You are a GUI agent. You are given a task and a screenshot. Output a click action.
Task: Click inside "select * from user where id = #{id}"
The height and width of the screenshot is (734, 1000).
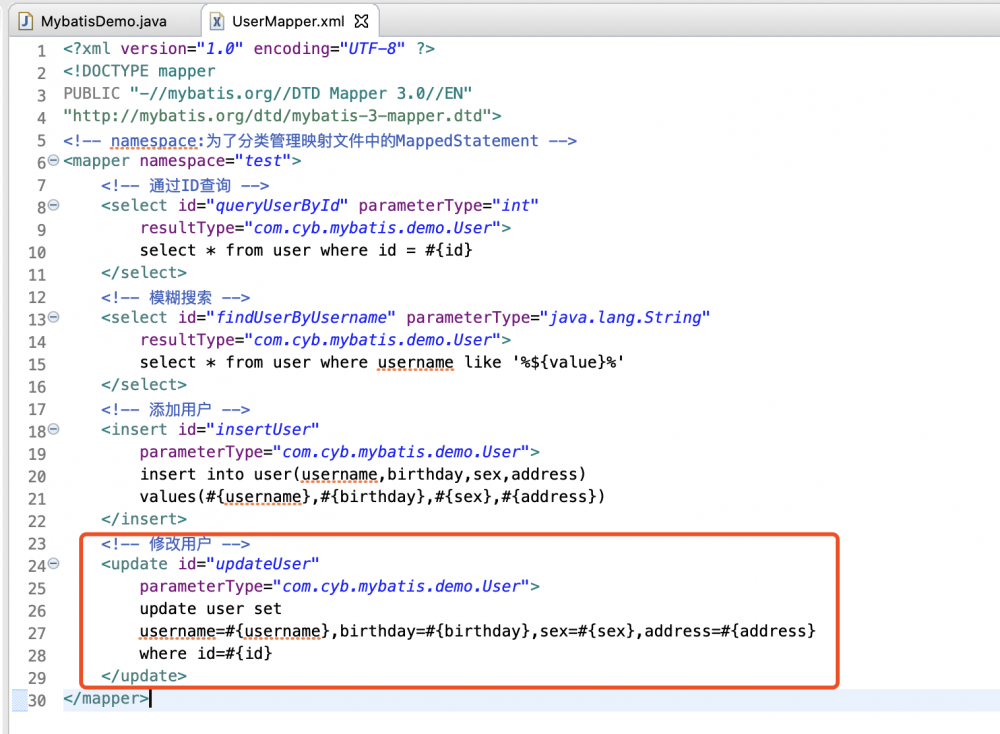[x=306, y=250]
